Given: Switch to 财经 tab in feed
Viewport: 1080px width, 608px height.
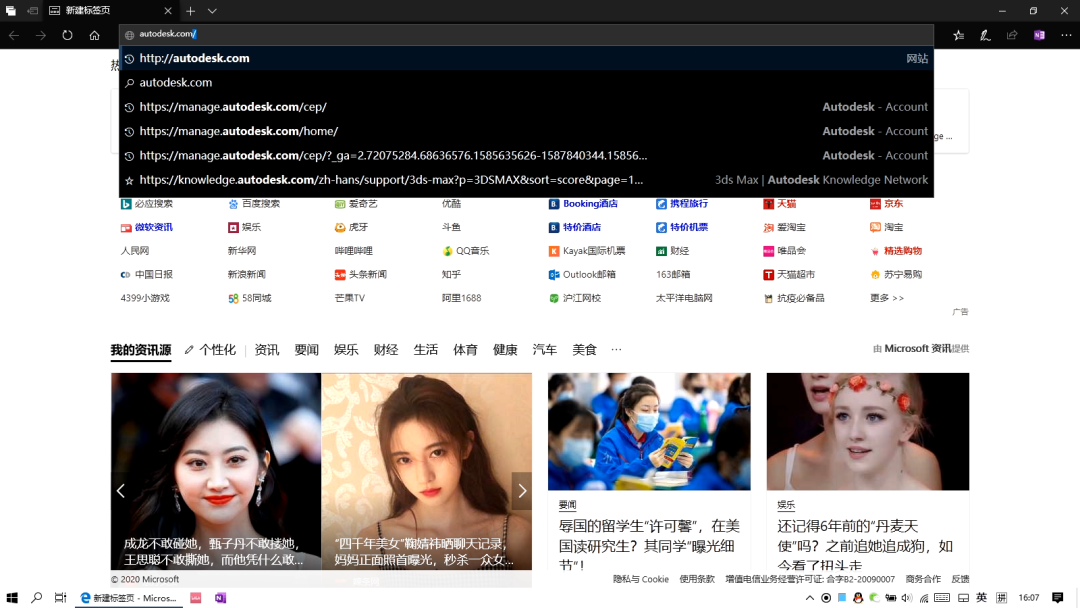Looking at the screenshot, I should 386,350.
